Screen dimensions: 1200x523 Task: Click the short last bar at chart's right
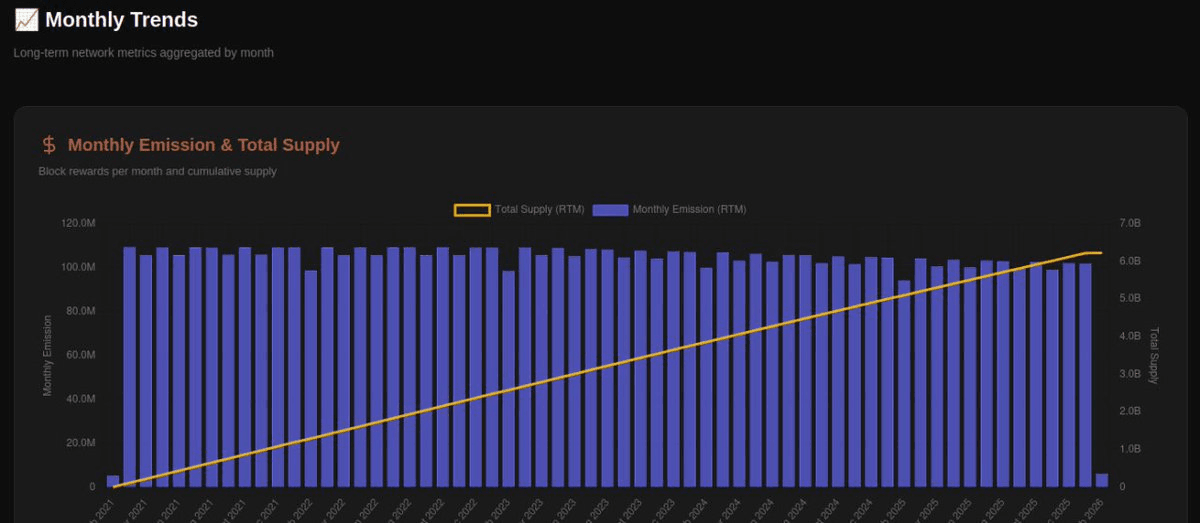coord(1102,480)
